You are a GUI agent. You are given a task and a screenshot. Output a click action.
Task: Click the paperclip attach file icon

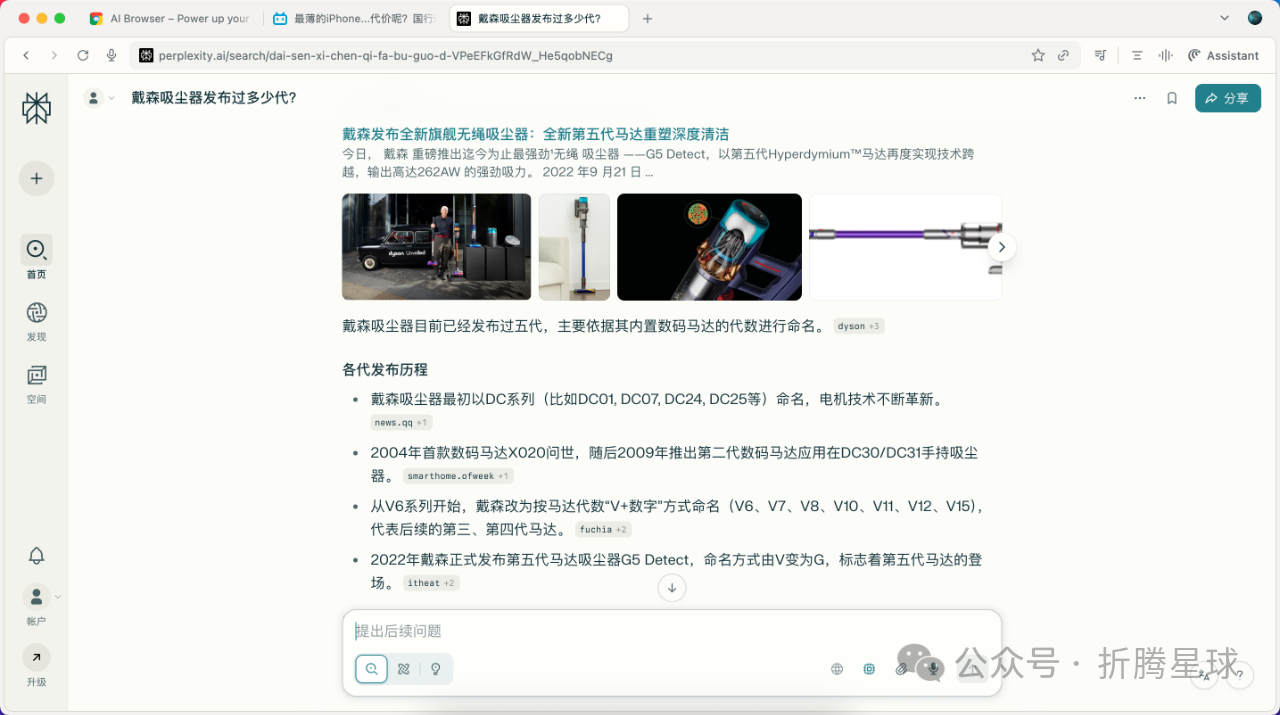(x=901, y=669)
